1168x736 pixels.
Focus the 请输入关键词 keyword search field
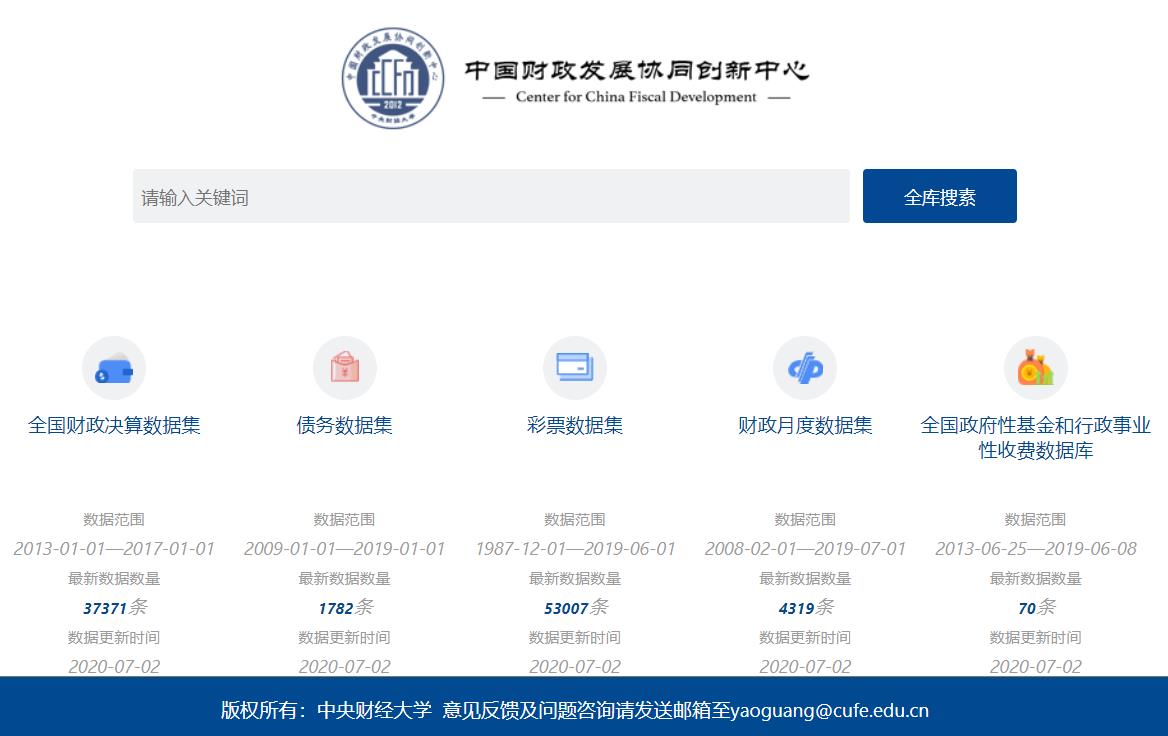coord(491,196)
